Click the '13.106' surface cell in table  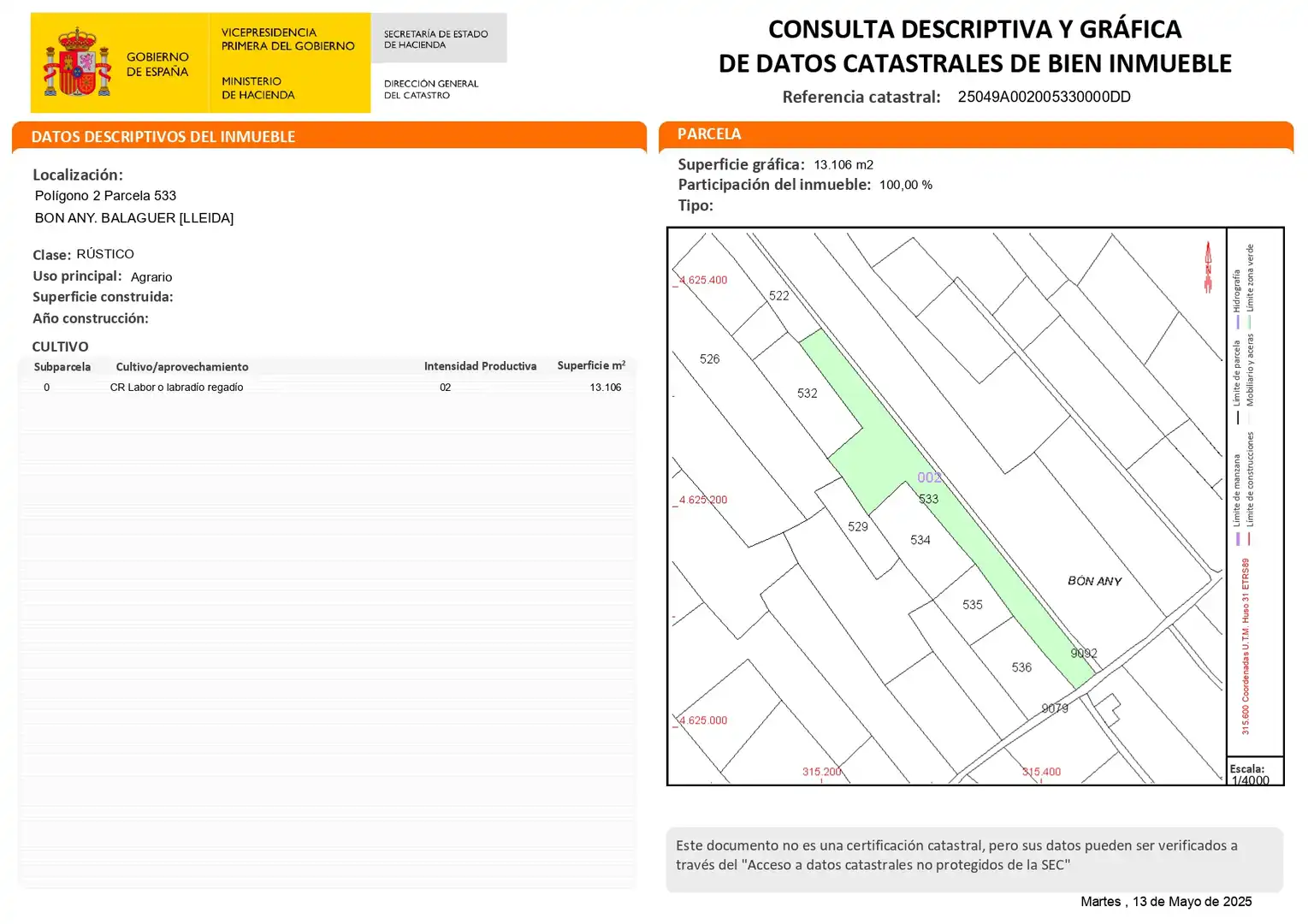605,388
